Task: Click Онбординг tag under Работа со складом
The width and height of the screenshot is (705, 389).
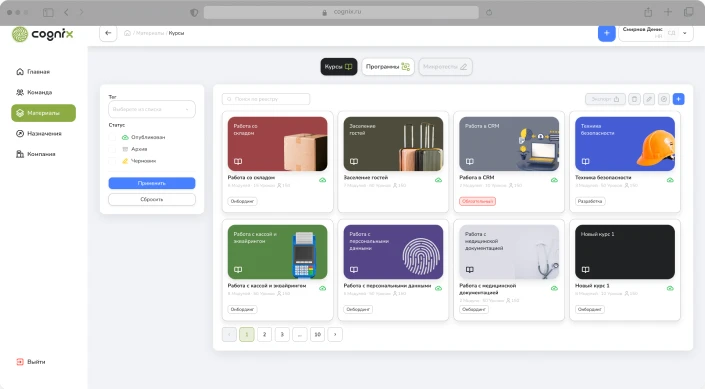Action: 242,201
